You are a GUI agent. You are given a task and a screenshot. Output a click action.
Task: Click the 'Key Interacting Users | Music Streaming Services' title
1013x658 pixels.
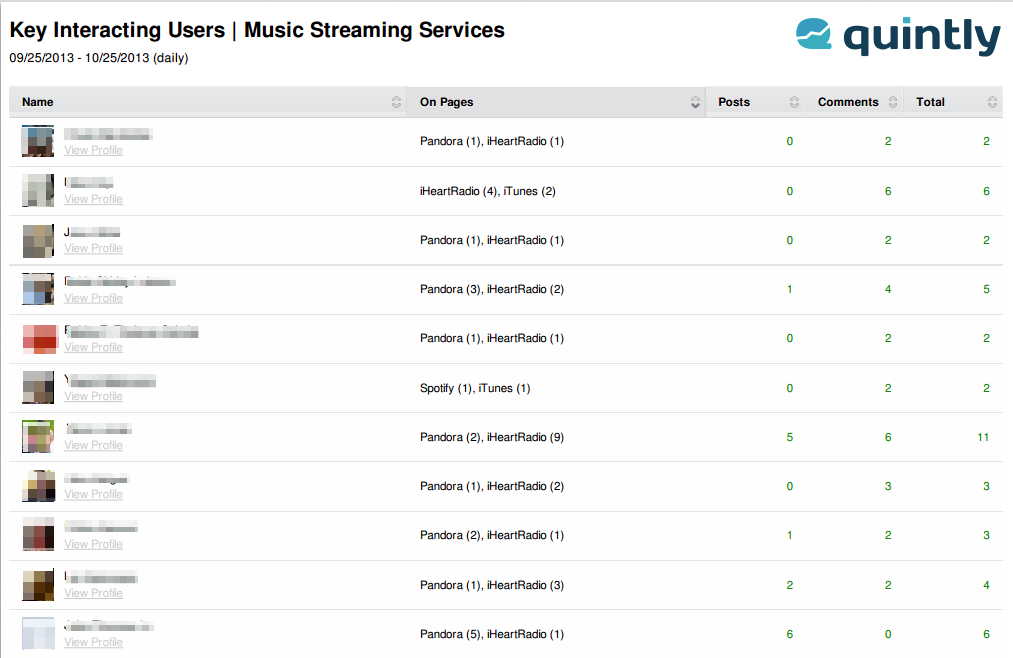click(x=257, y=30)
